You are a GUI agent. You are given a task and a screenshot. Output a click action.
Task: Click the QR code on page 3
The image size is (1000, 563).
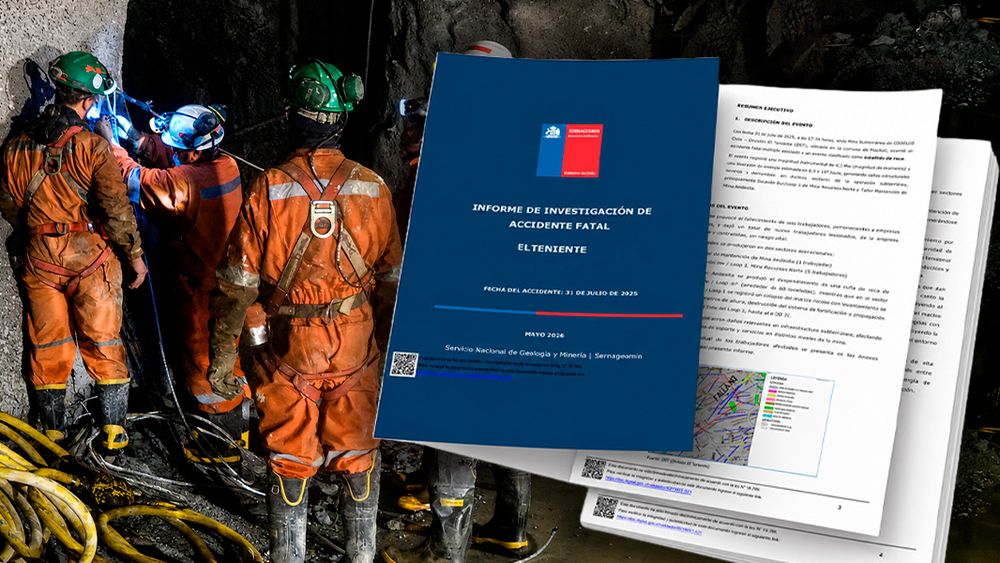click(x=593, y=469)
